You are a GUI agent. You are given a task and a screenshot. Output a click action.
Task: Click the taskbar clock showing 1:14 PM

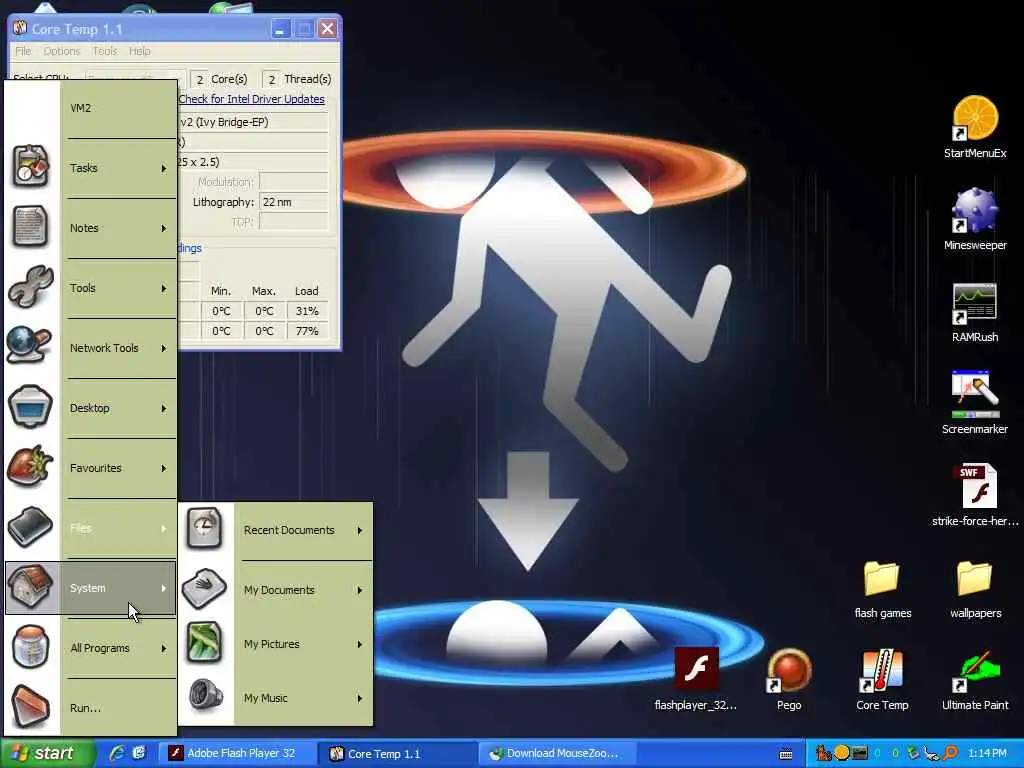pyautogui.click(x=987, y=754)
